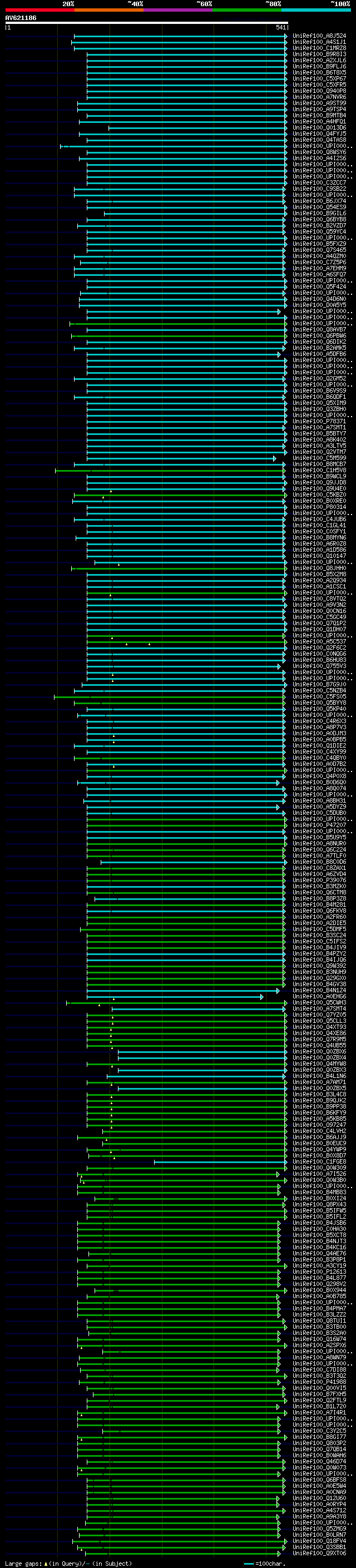Viewport: 356px width, 1568px height.
Task: Select hit UniRef100_Q4TAS8
Action: click(319, 140)
